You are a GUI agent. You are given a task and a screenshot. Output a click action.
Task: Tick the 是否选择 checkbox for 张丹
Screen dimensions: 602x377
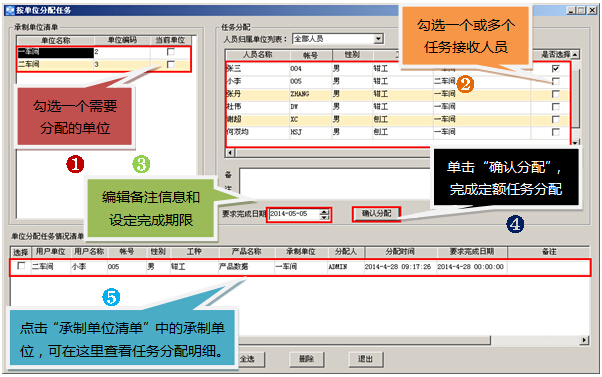[x=555, y=94]
